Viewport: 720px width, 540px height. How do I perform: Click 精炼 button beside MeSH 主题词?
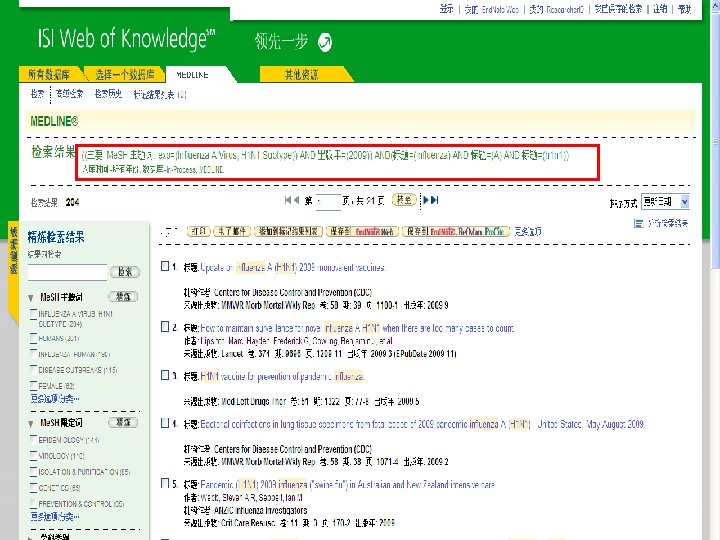123,297
